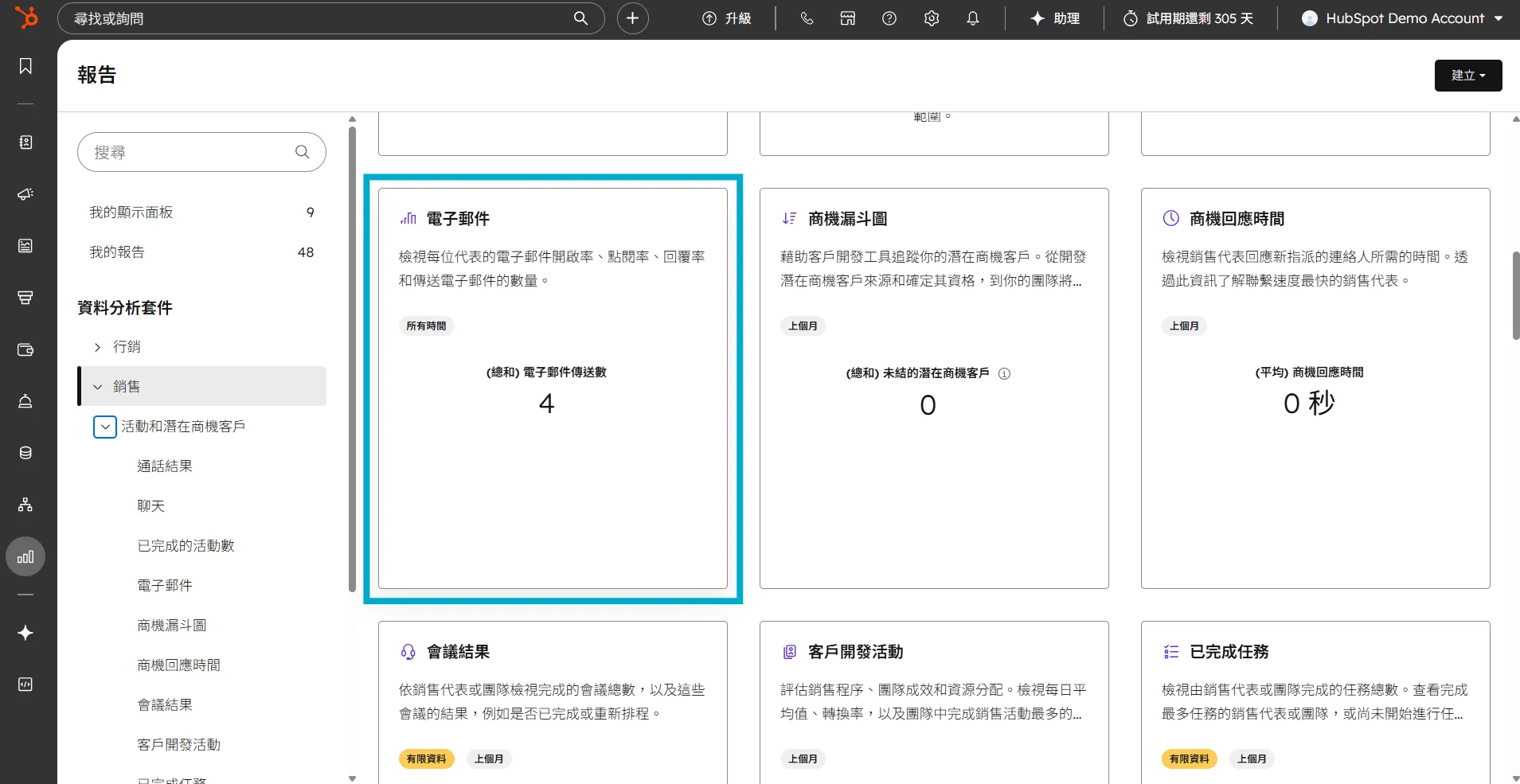Click the checklist icon on 已完成任務 card
The image size is (1520, 784).
1171,652
